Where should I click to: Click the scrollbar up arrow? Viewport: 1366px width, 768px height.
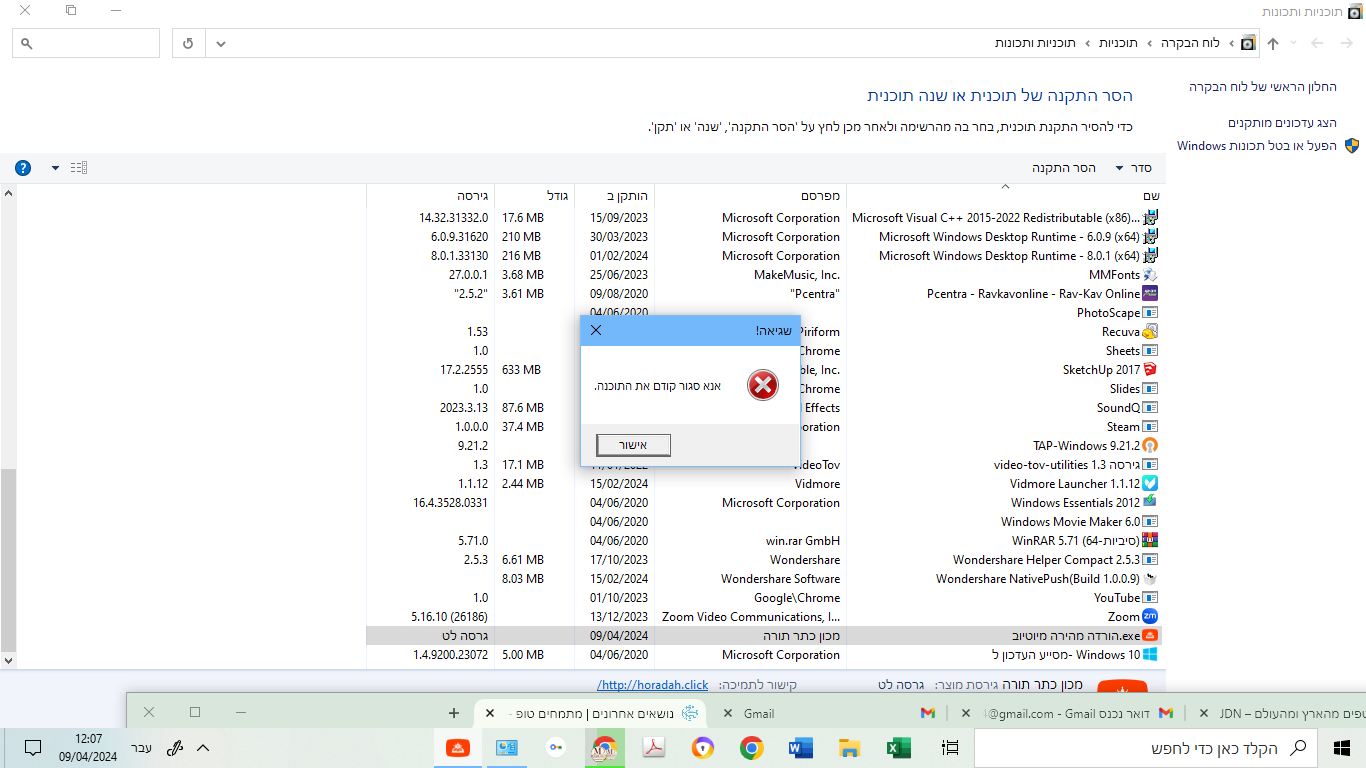(9, 193)
